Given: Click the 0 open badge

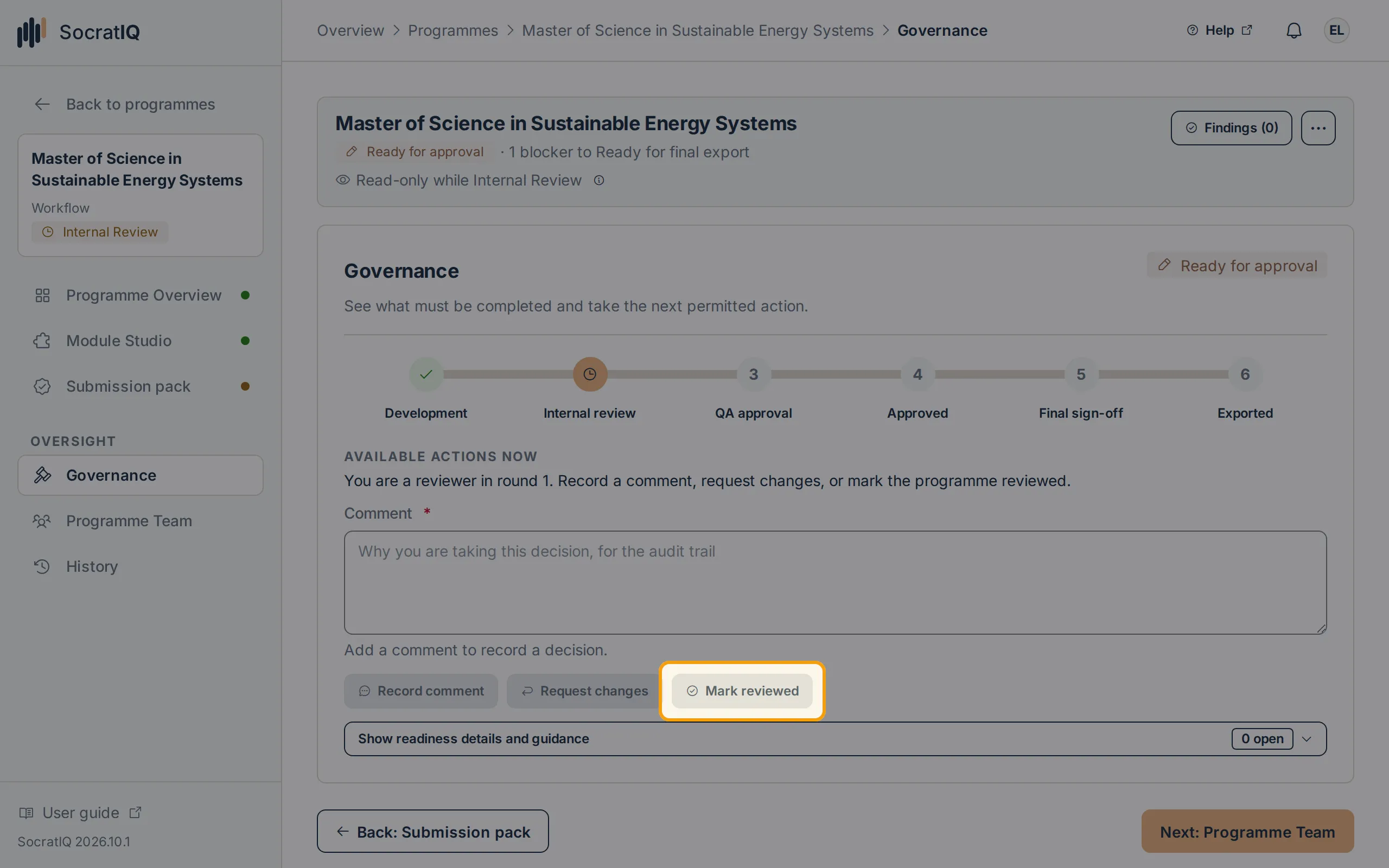Looking at the screenshot, I should 1261,739.
